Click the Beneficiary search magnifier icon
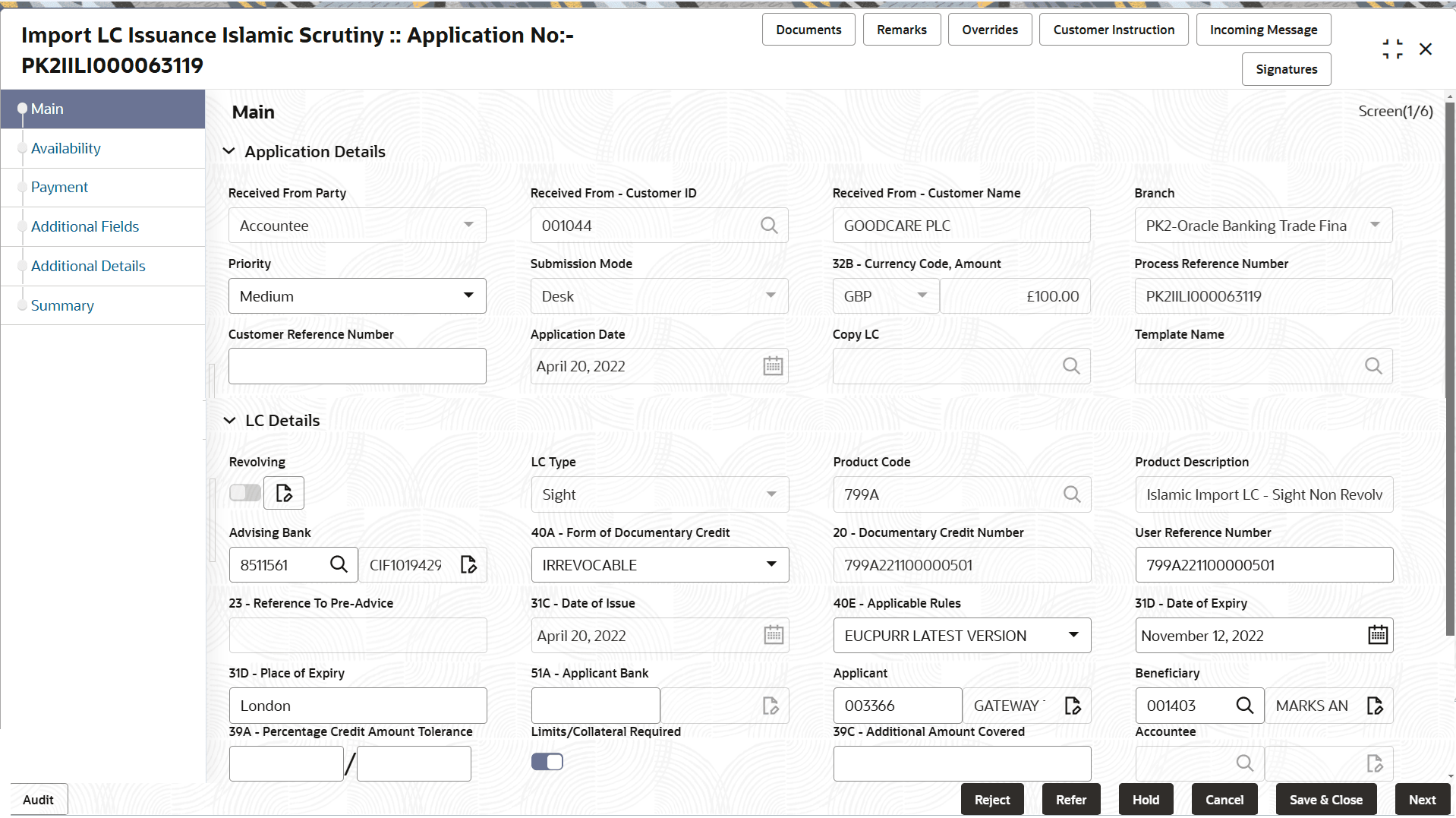The height and width of the screenshot is (818, 1456). 1245,706
